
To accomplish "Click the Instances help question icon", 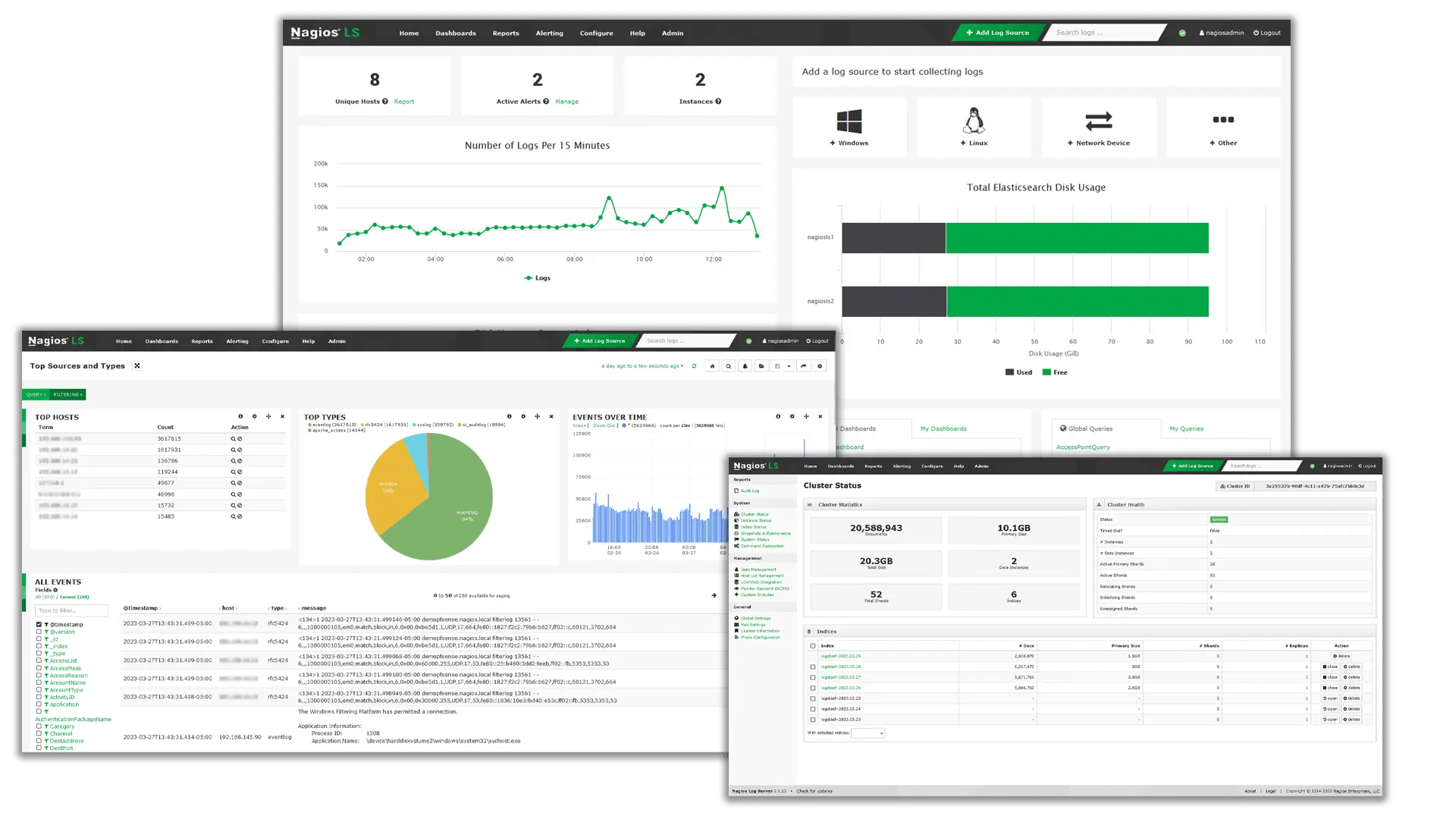I will (718, 102).
